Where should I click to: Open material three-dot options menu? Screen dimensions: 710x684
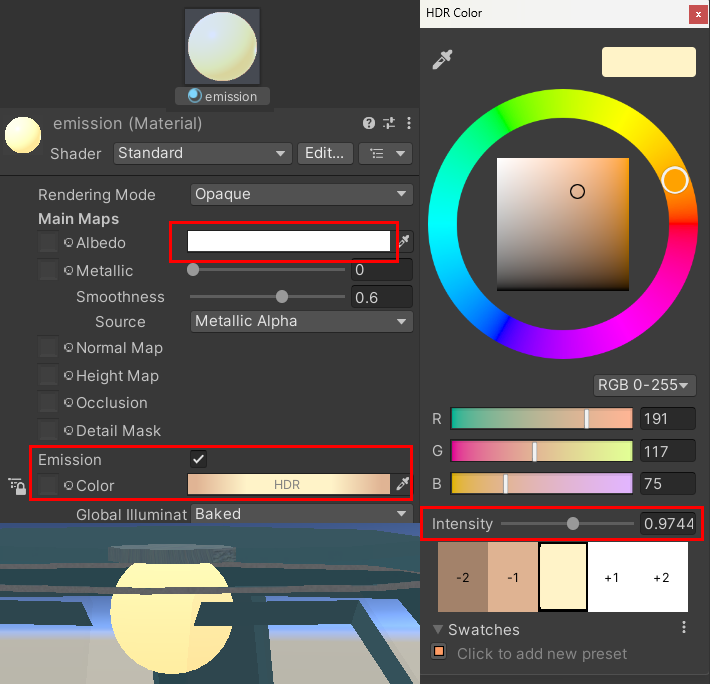408,123
